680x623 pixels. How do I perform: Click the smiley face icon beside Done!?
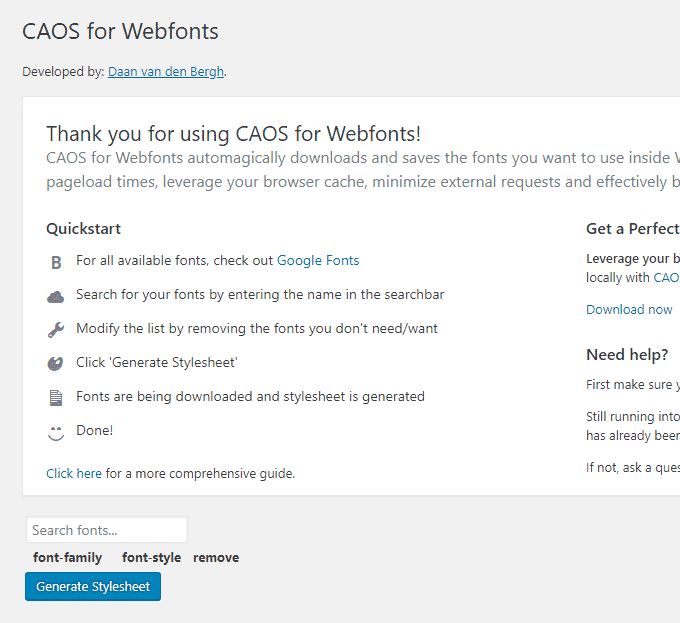click(x=56, y=433)
